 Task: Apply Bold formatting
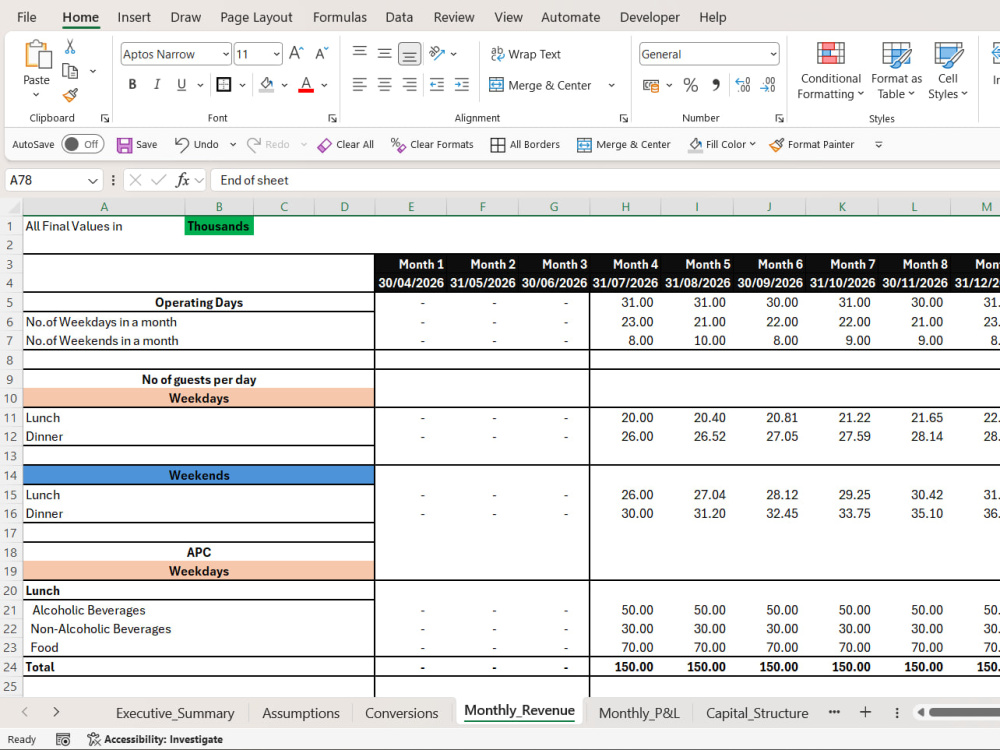pyautogui.click(x=132, y=84)
